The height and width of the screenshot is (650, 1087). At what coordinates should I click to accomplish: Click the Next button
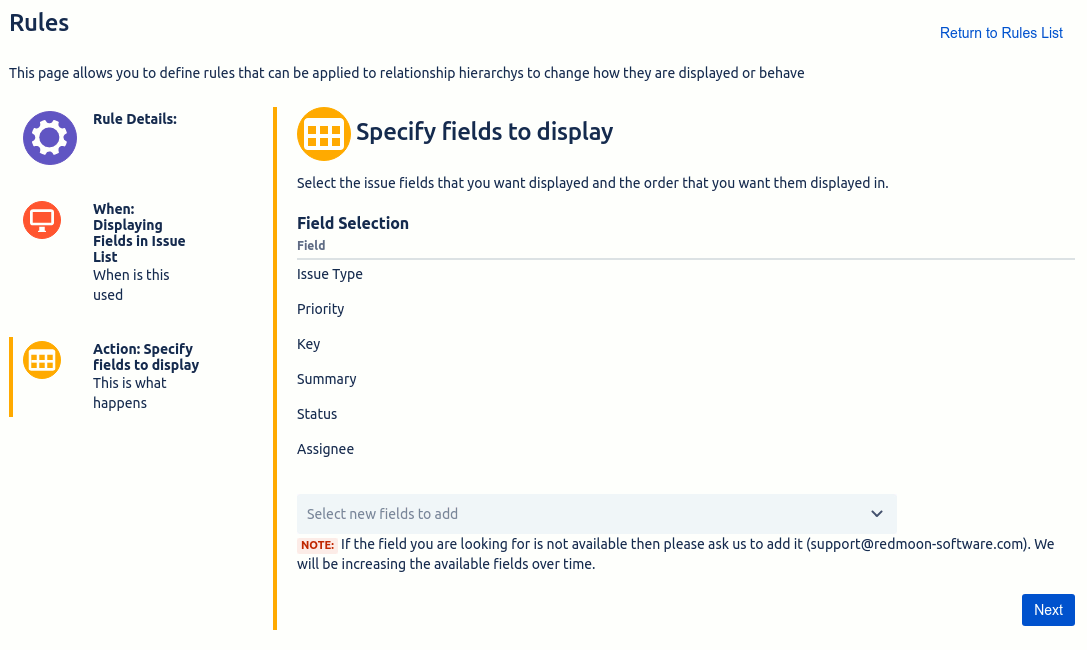pyautogui.click(x=1048, y=610)
